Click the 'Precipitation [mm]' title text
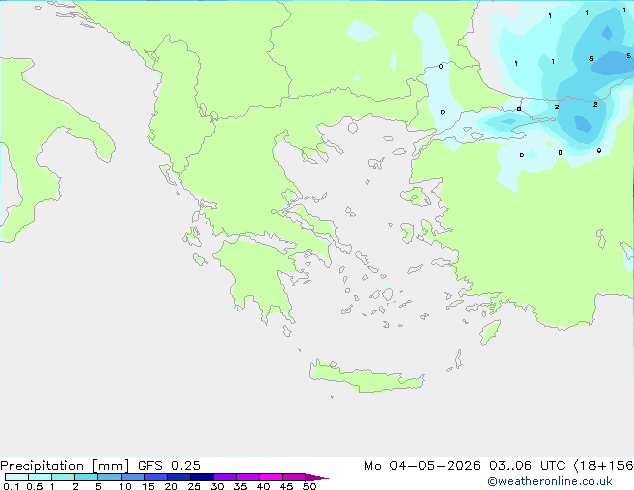Screen dimensions: 634x490 click(64, 466)
